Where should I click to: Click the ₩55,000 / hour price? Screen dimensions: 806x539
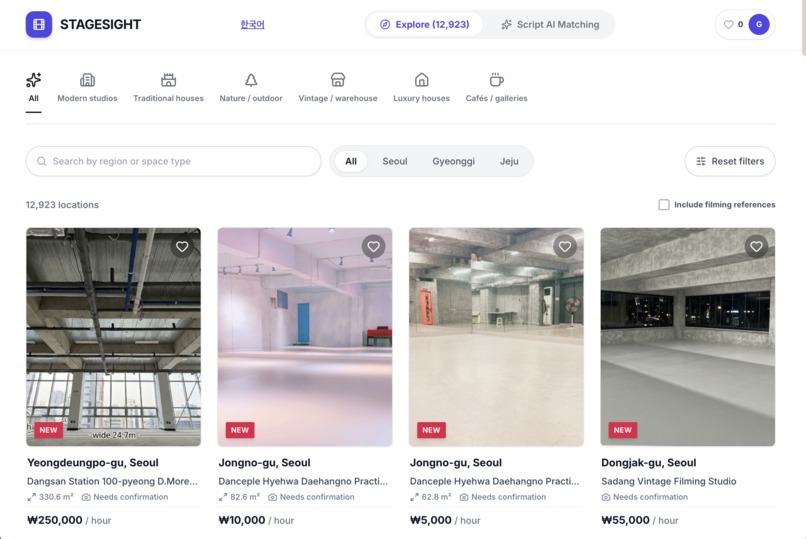[x=639, y=520]
